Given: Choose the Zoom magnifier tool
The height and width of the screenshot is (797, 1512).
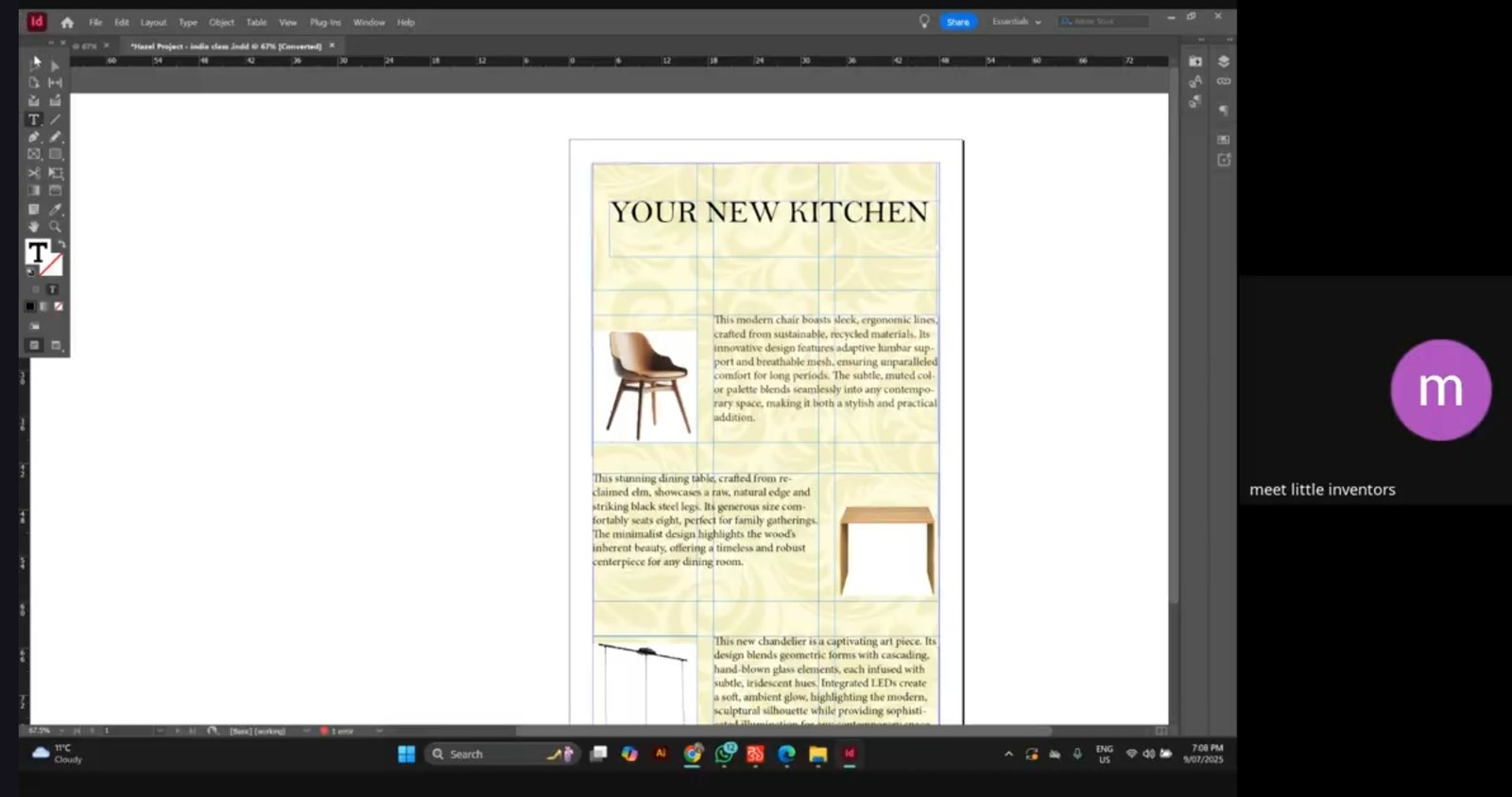Looking at the screenshot, I should (56, 227).
